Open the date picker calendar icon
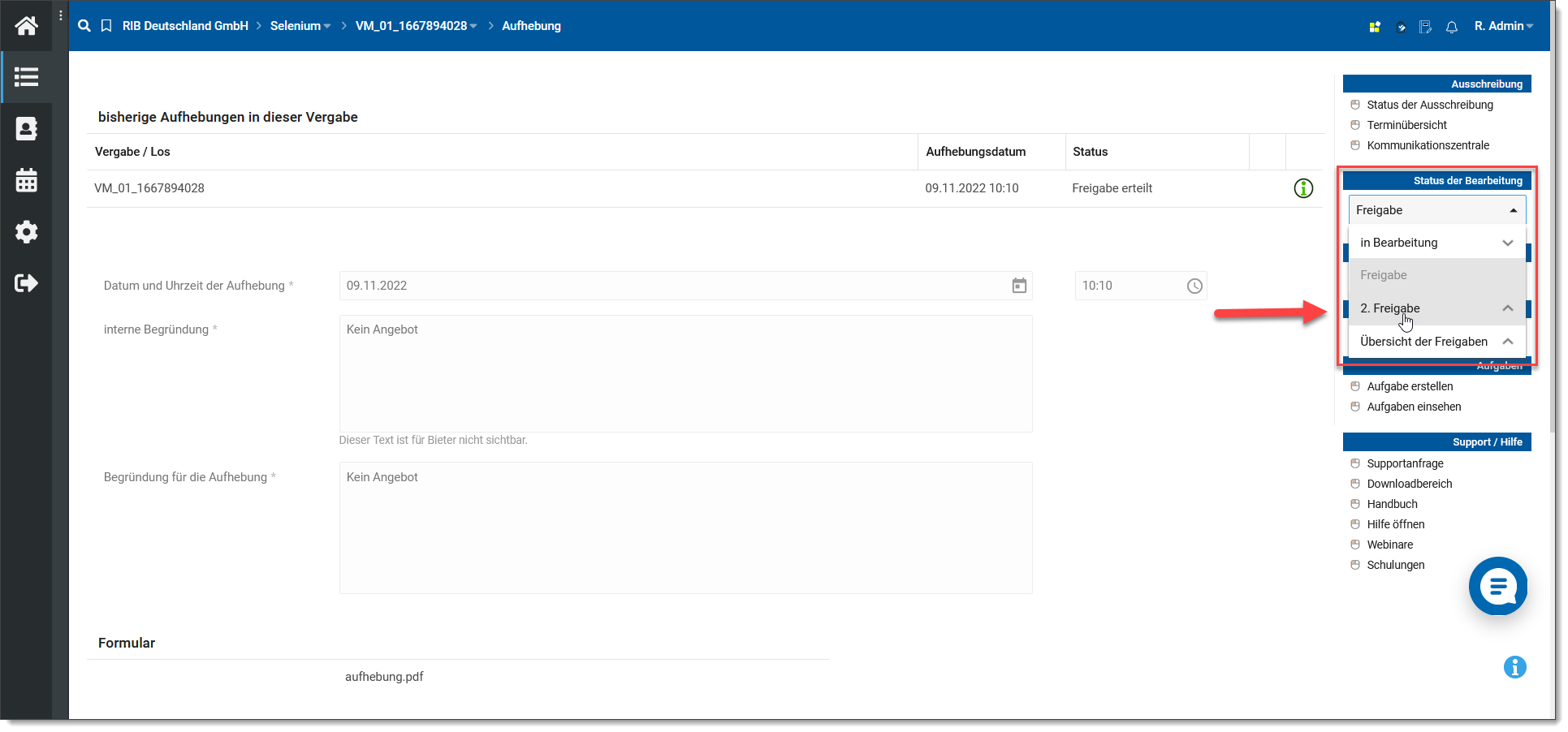 (x=1019, y=286)
